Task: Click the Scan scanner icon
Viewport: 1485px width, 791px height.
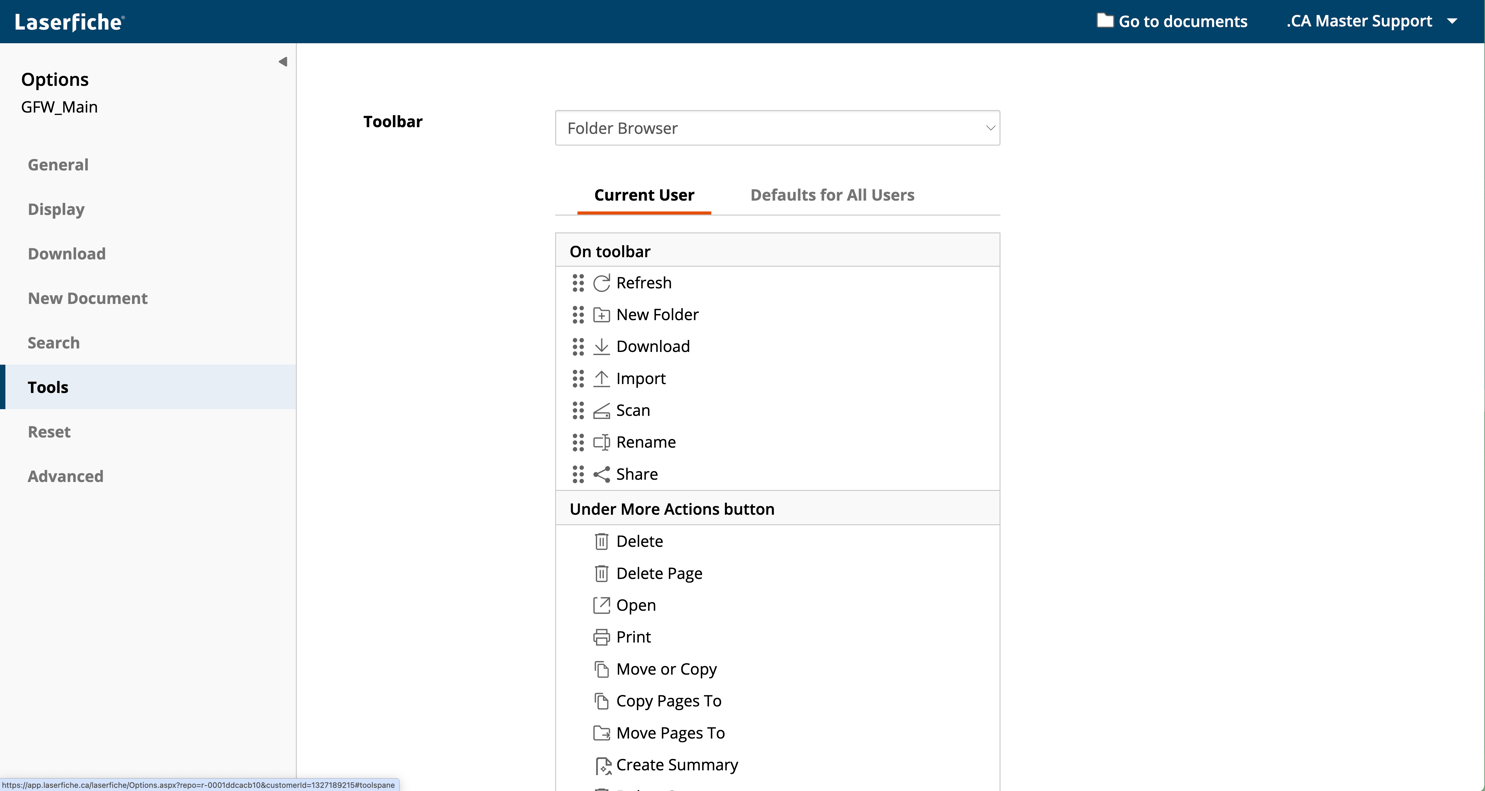Action: point(601,411)
